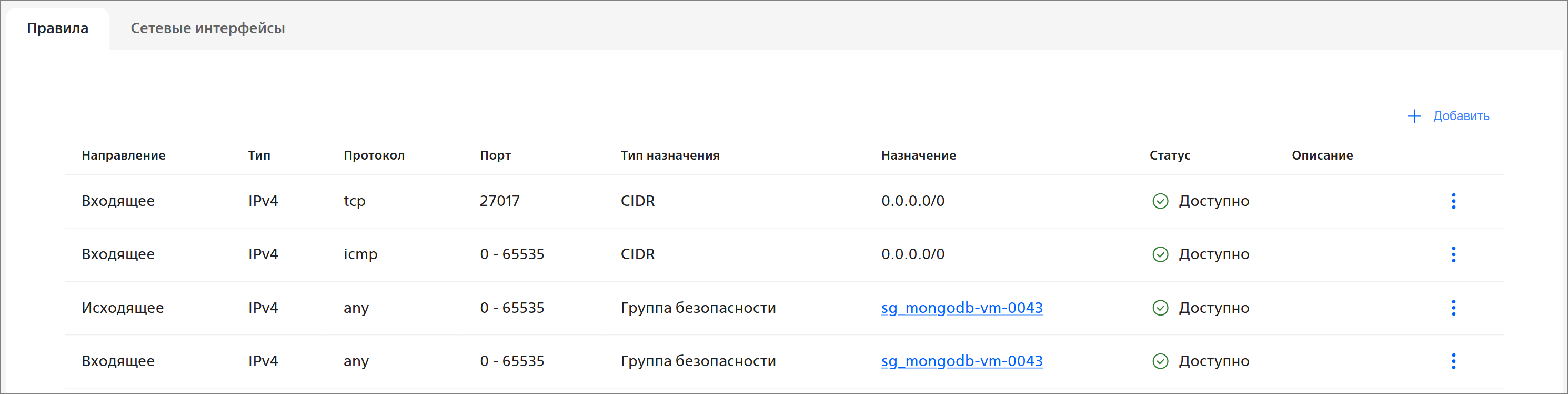Open sg_mongodb-vm-0043 link in last Входящее row

(x=961, y=361)
